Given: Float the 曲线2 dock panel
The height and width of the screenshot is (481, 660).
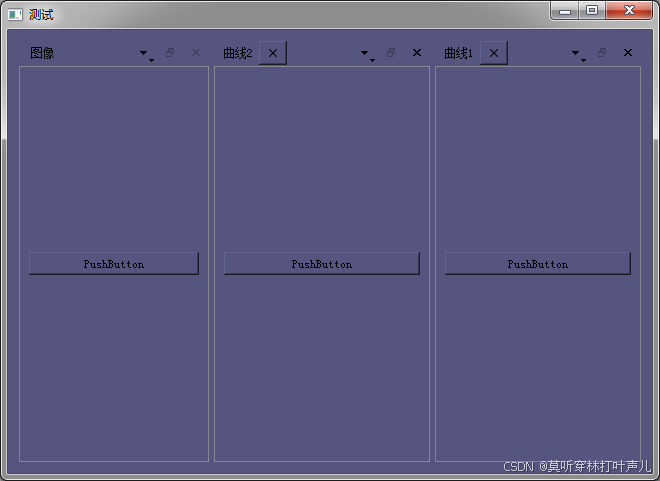Looking at the screenshot, I should tap(391, 53).
